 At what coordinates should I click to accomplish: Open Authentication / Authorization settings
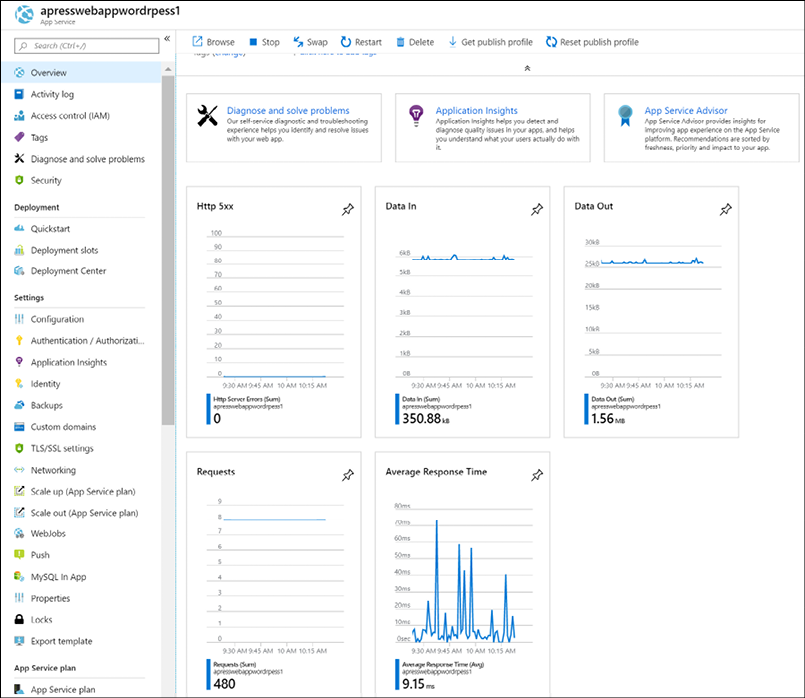[81, 340]
